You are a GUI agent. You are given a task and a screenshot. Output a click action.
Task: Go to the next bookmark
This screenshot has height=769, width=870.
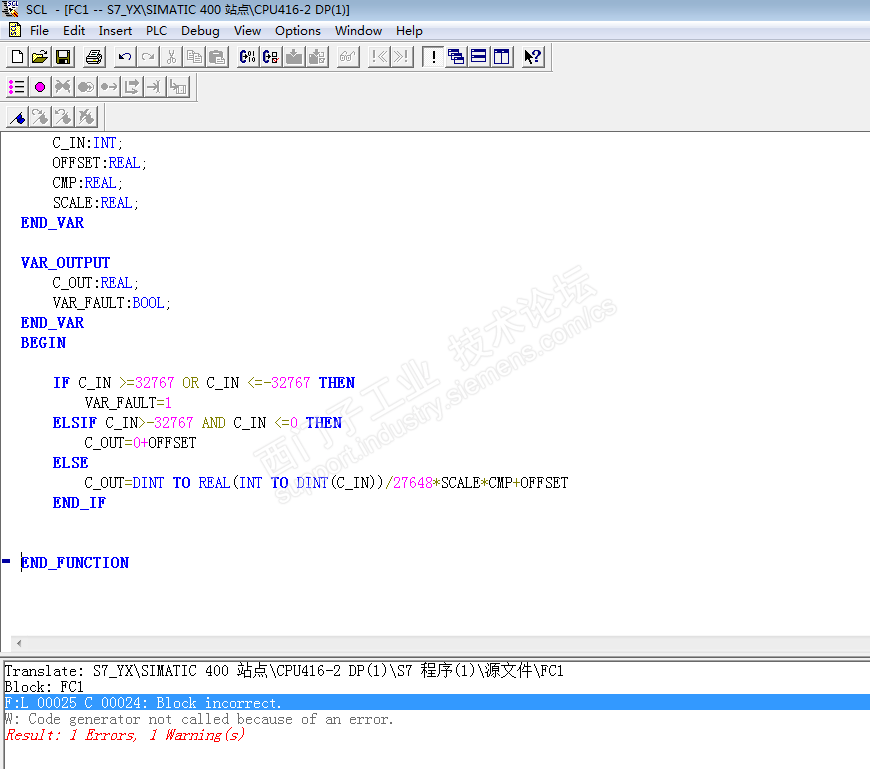pyautogui.click(x=41, y=118)
